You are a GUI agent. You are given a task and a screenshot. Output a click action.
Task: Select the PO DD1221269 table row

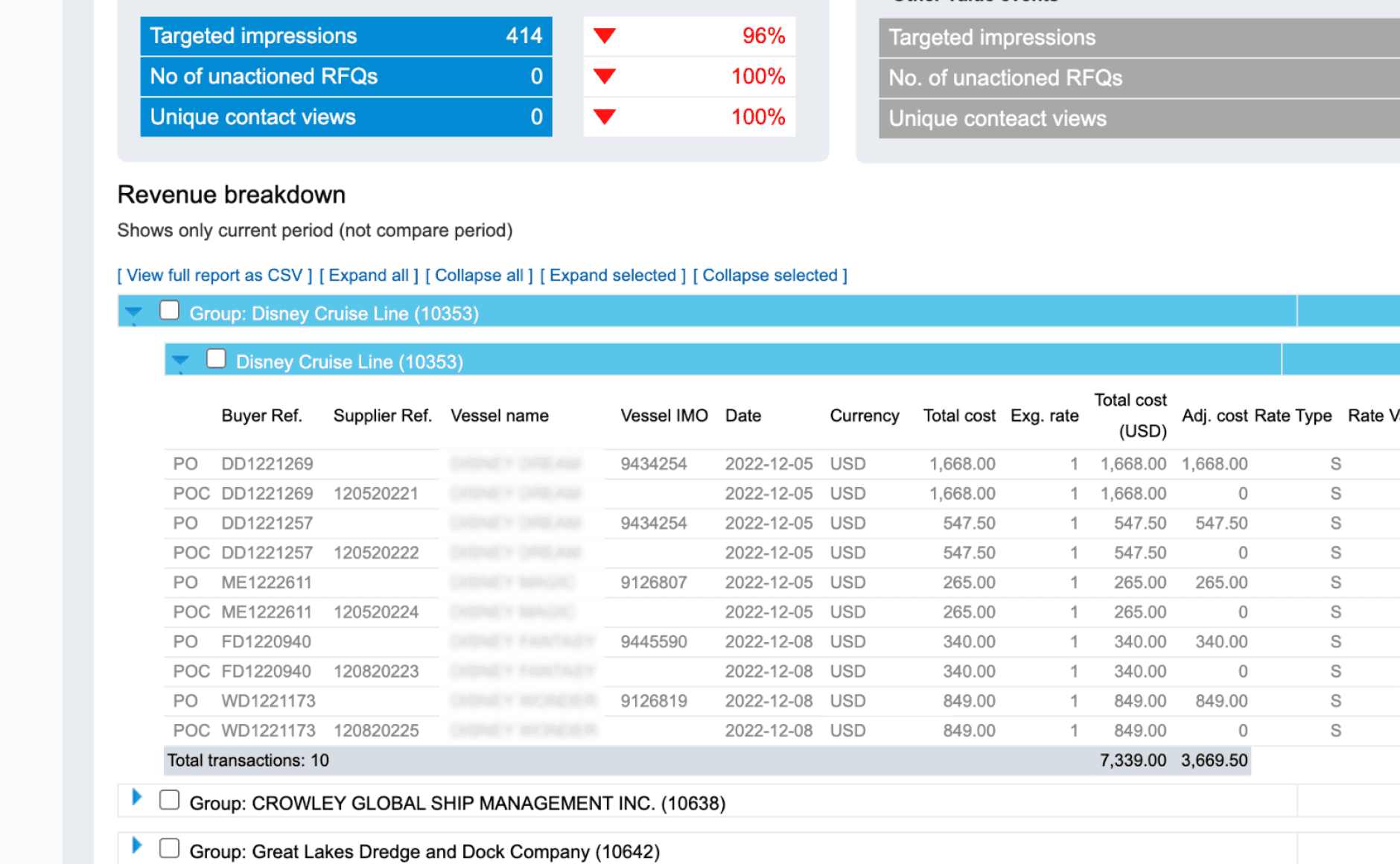coord(782,464)
